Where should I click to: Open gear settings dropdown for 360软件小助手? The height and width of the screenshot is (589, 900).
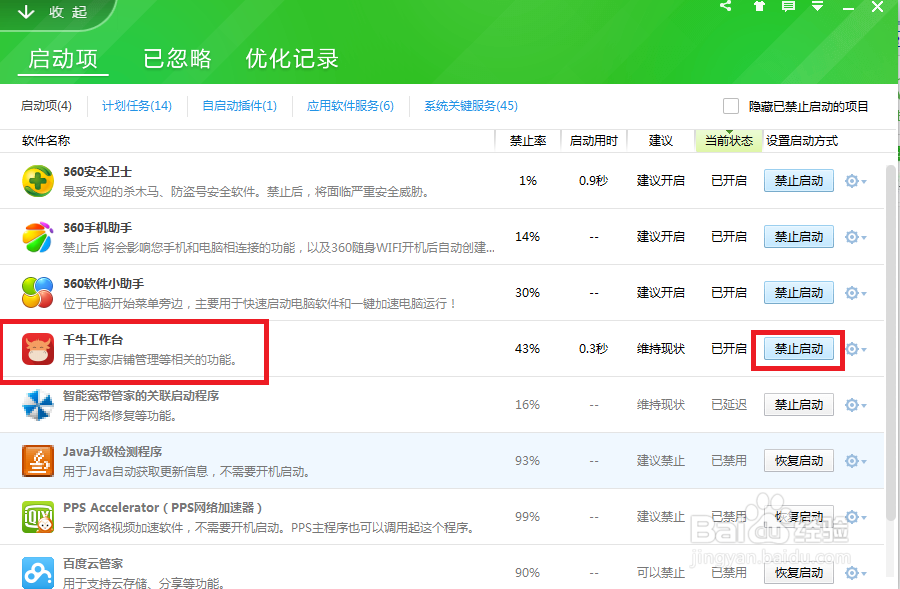click(855, 293)
